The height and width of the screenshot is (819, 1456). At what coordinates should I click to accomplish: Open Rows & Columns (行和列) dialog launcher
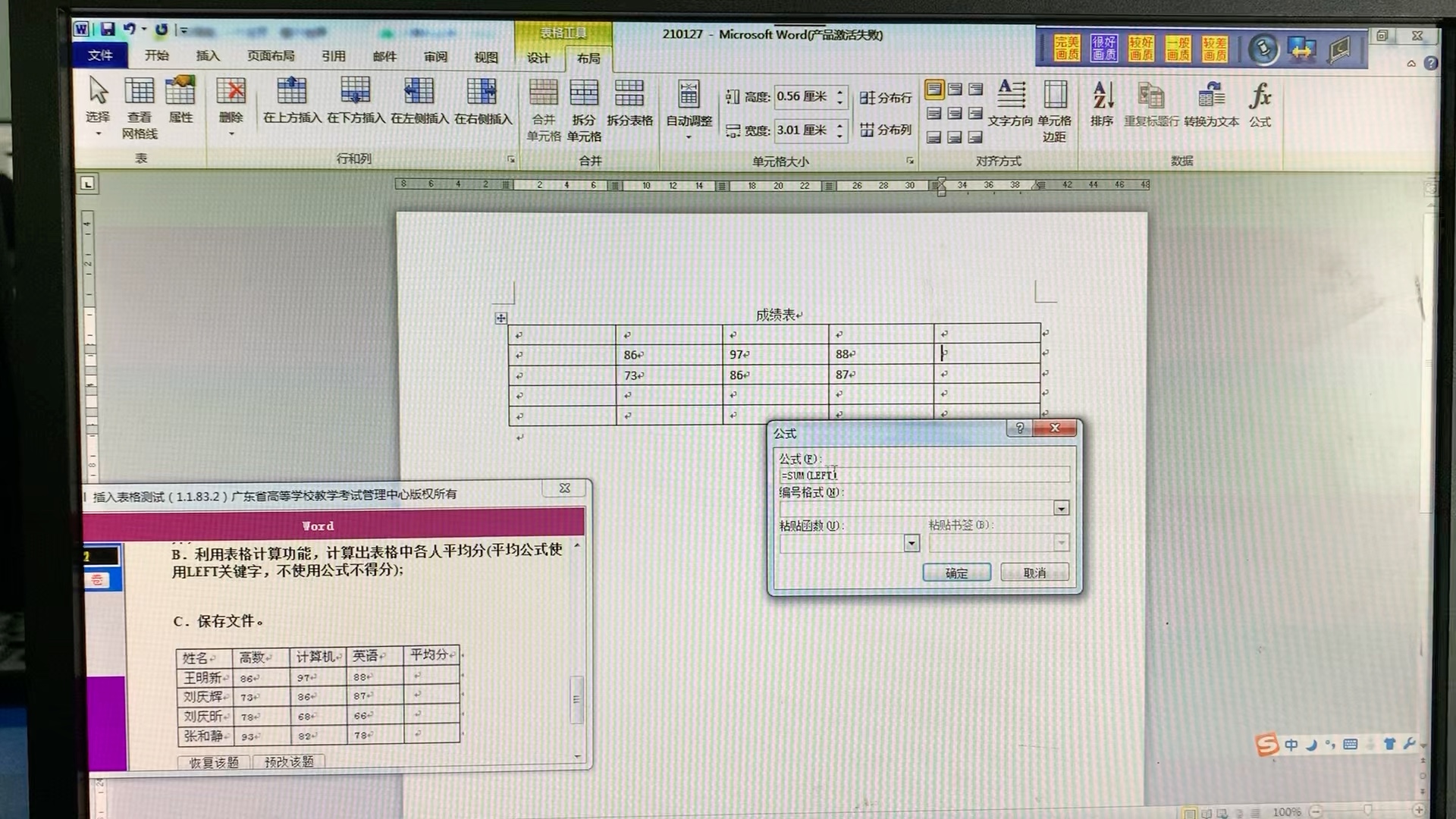(511, 159)
